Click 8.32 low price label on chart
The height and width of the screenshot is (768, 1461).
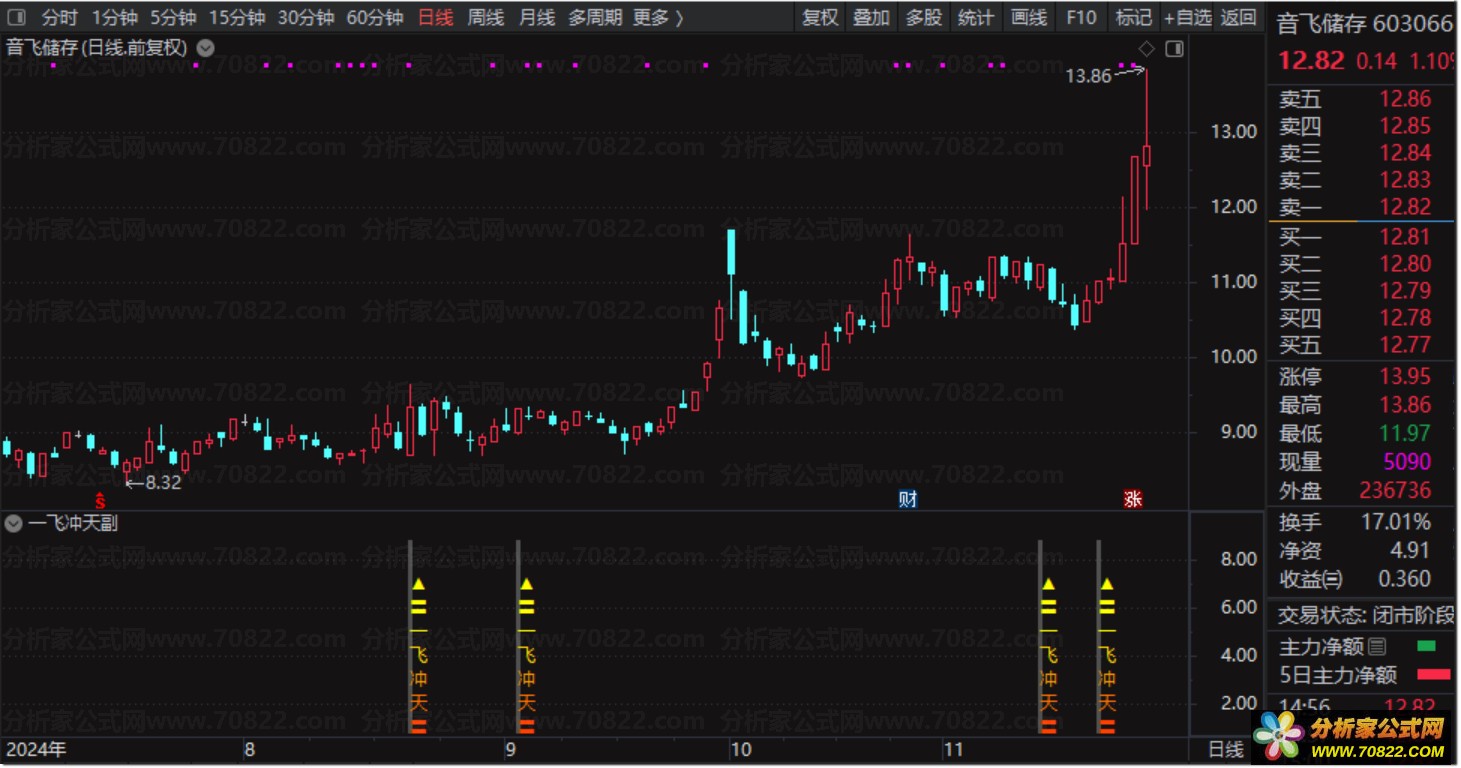[x=163, y=484]
